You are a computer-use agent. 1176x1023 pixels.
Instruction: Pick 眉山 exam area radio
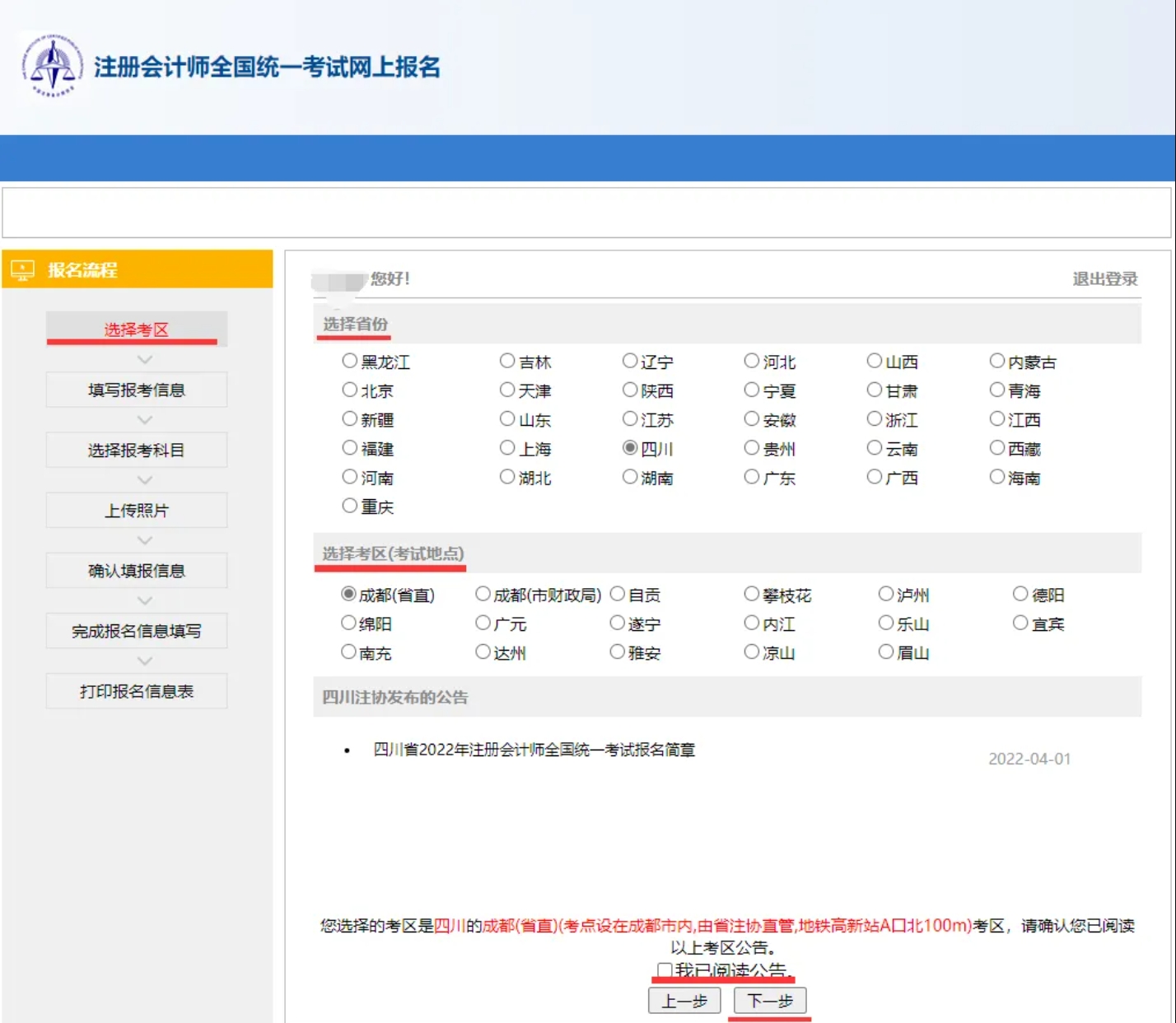[x=886, y=652]
